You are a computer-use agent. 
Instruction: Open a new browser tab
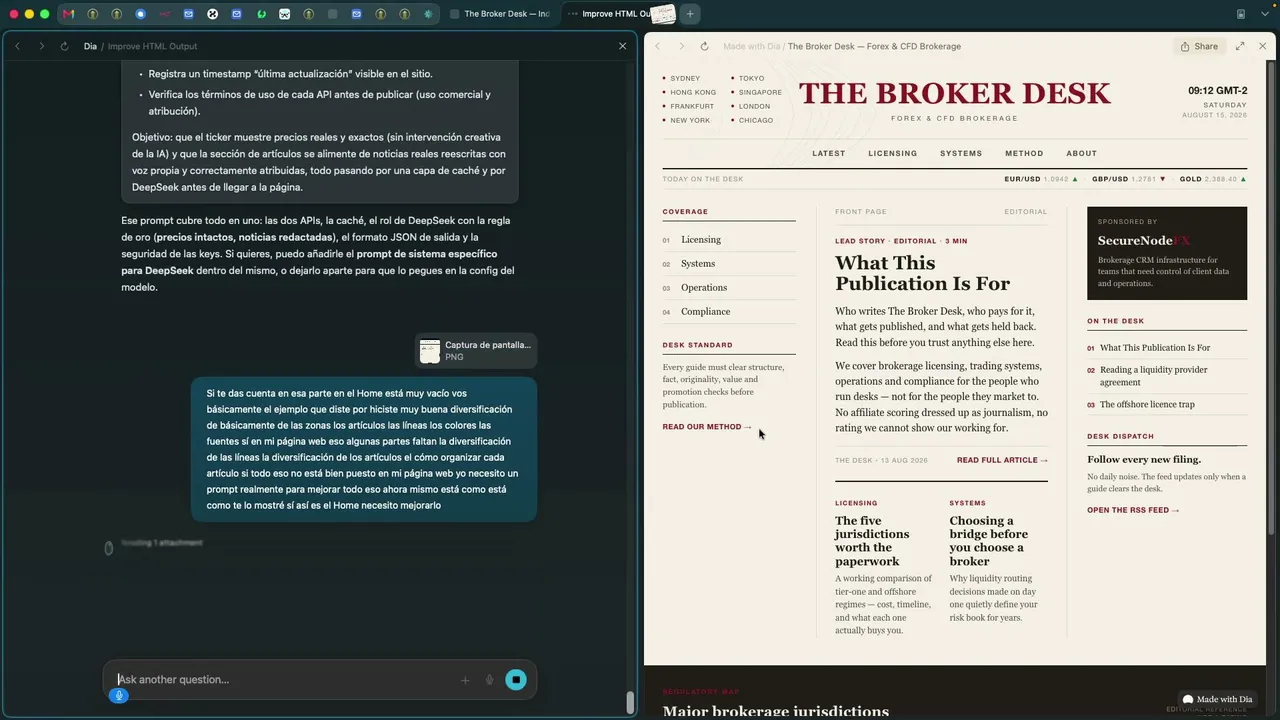(690, 14)
